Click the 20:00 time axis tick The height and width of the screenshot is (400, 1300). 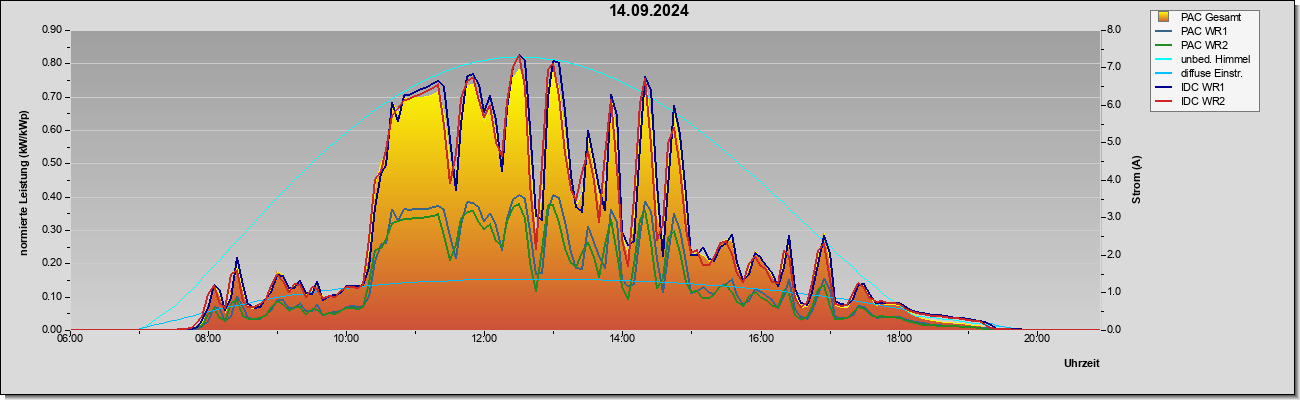click(1037, 338)
